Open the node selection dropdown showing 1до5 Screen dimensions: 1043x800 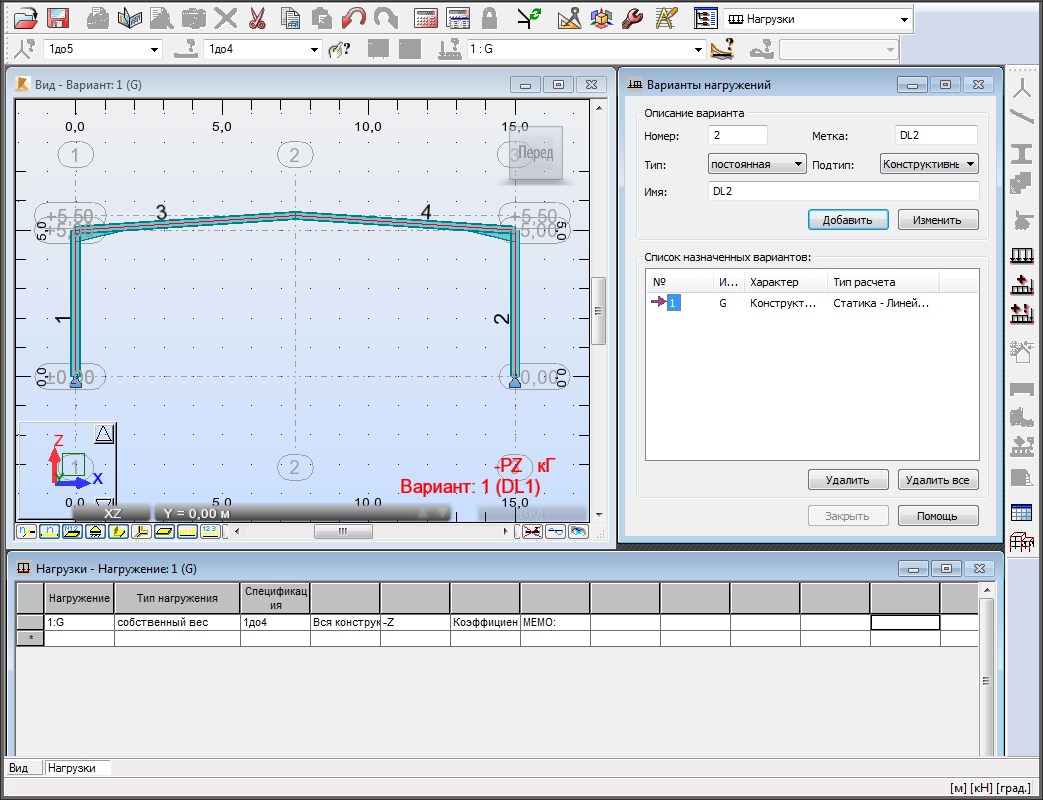pos(154,49)
